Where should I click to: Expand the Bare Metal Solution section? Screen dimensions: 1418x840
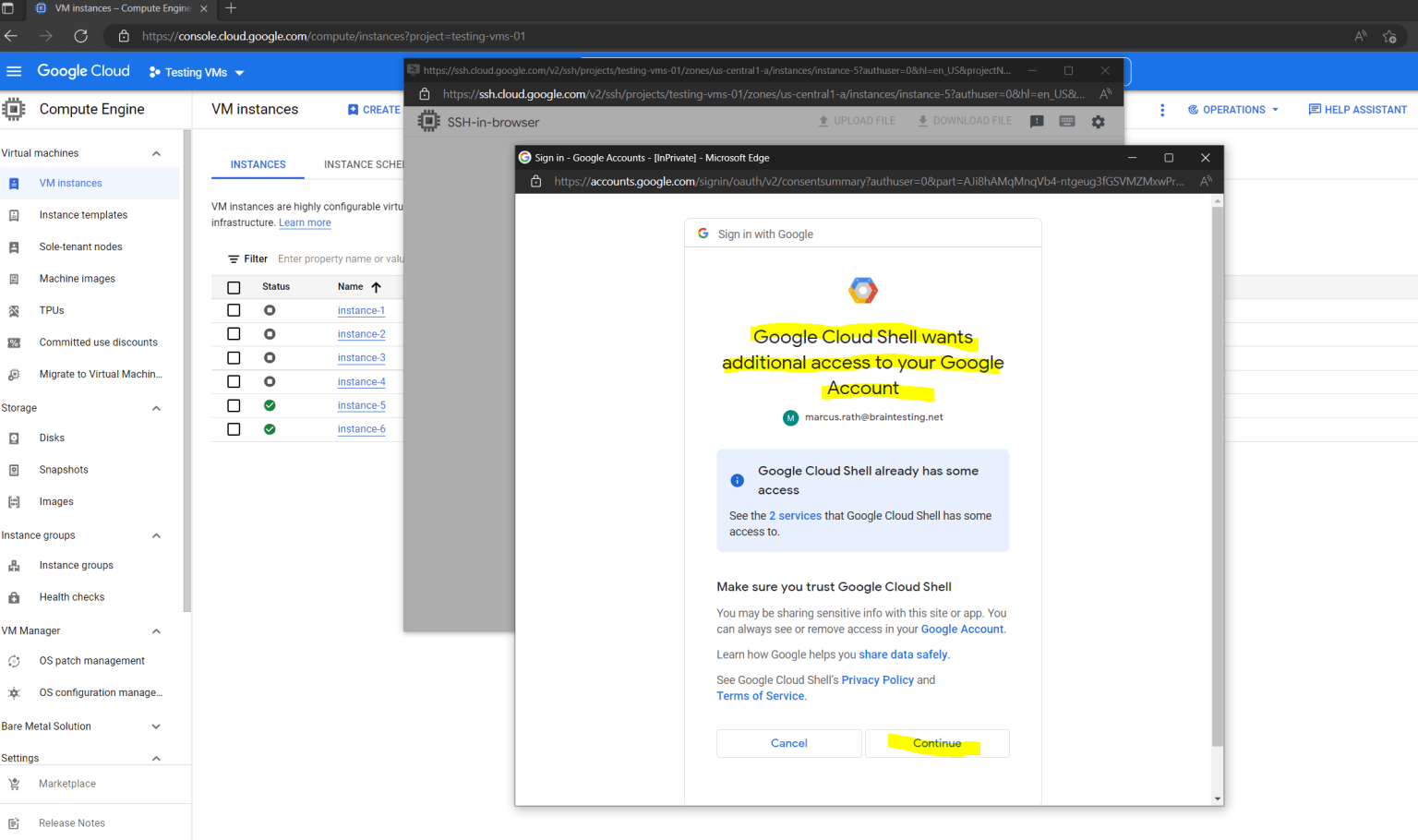pyautogui.click(x=156, y=726)
